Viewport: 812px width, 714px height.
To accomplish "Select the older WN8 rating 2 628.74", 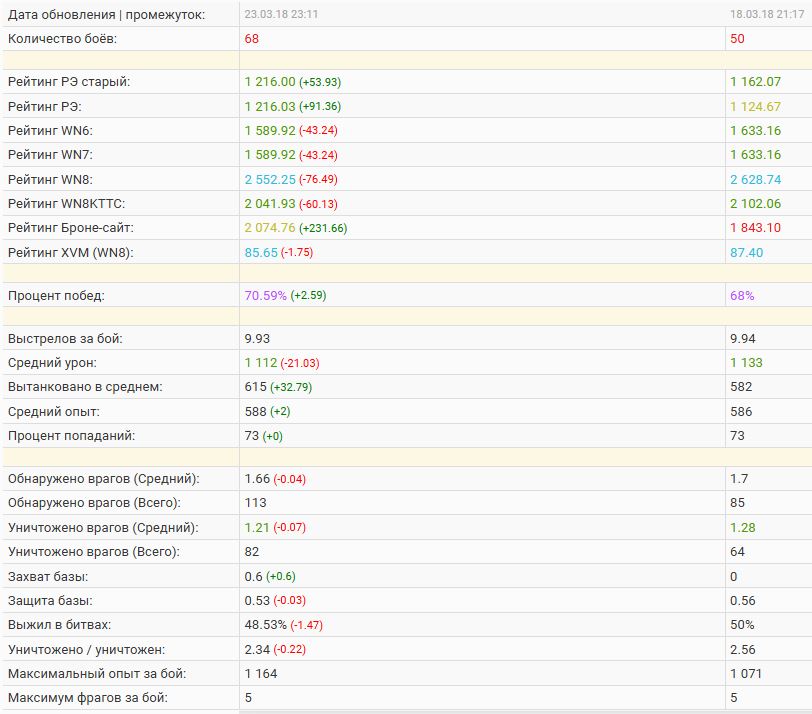I will coord(756,179).
